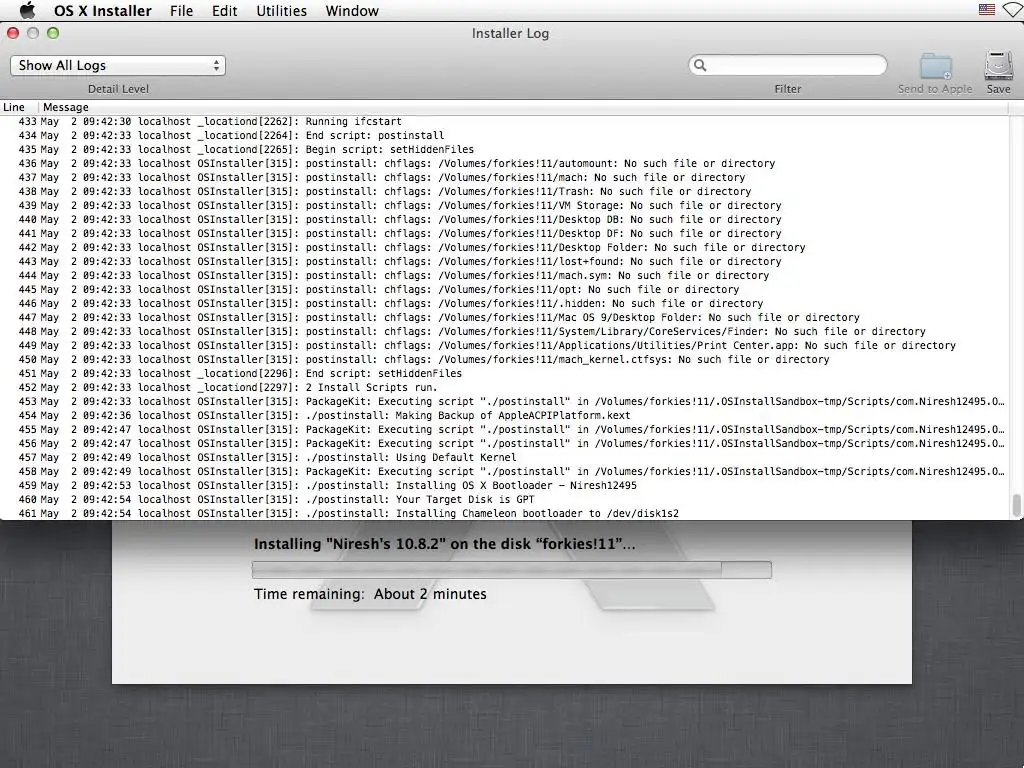This screenshot has height=768, width=1024.
Task: Select log line 435 Begin script: setHiddenFiles
Action: [504, 150]
